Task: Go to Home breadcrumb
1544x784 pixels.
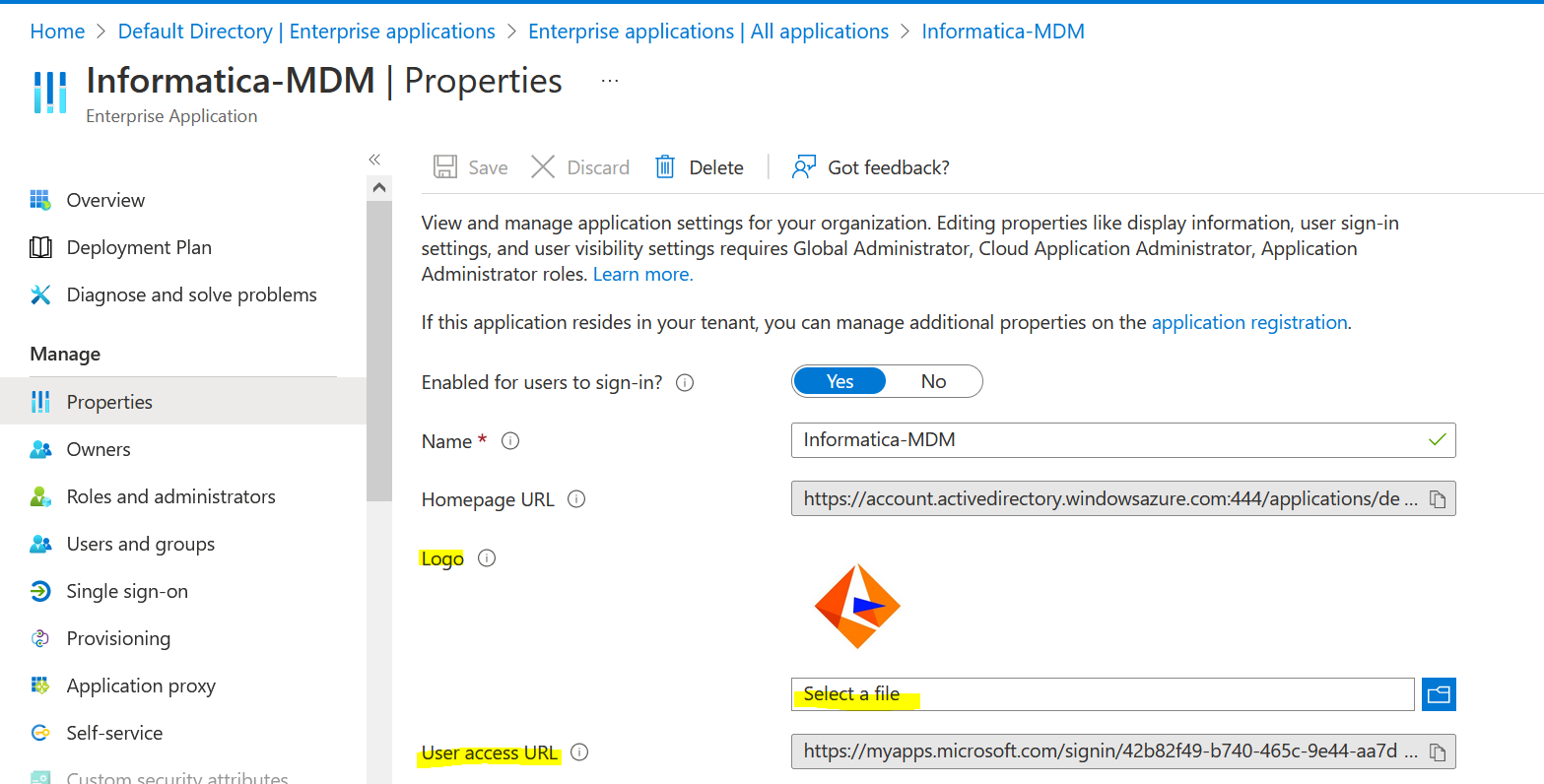Action: coord(57,32)
